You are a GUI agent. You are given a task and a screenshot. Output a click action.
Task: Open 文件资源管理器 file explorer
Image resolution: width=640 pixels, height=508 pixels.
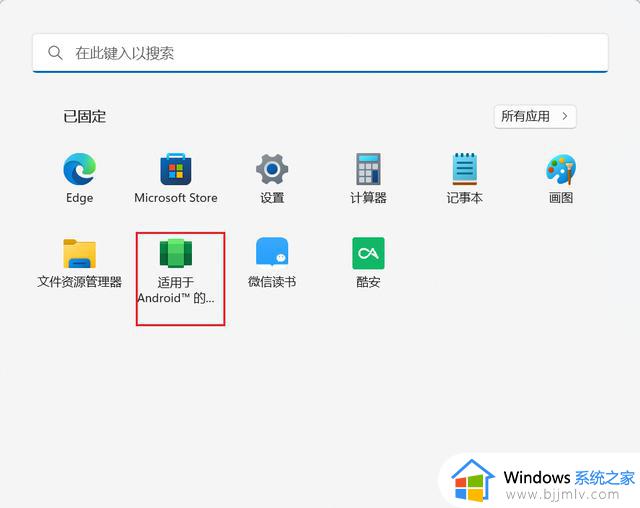[x=80, y=253]
